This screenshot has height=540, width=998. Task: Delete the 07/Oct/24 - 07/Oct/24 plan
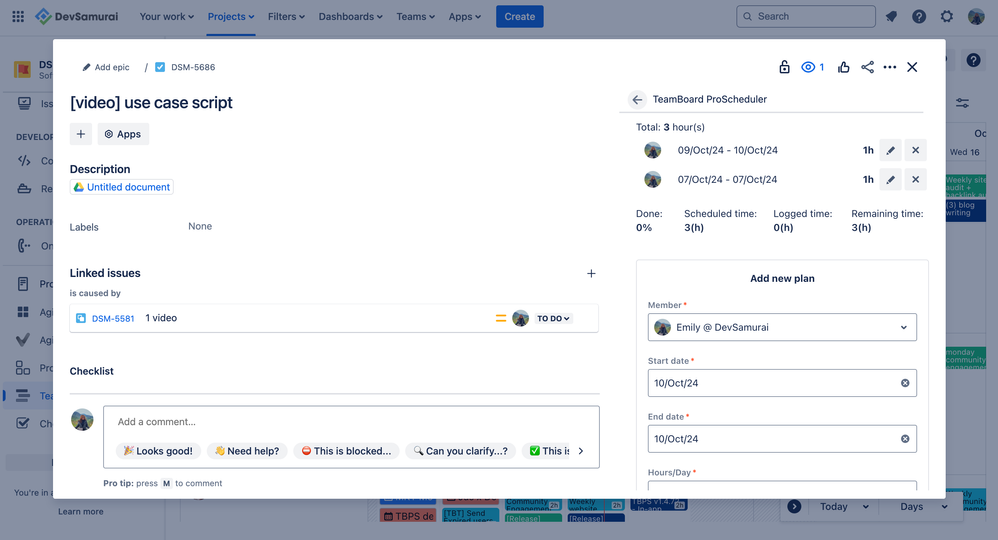pyautogui.click(x=915, y=180)
